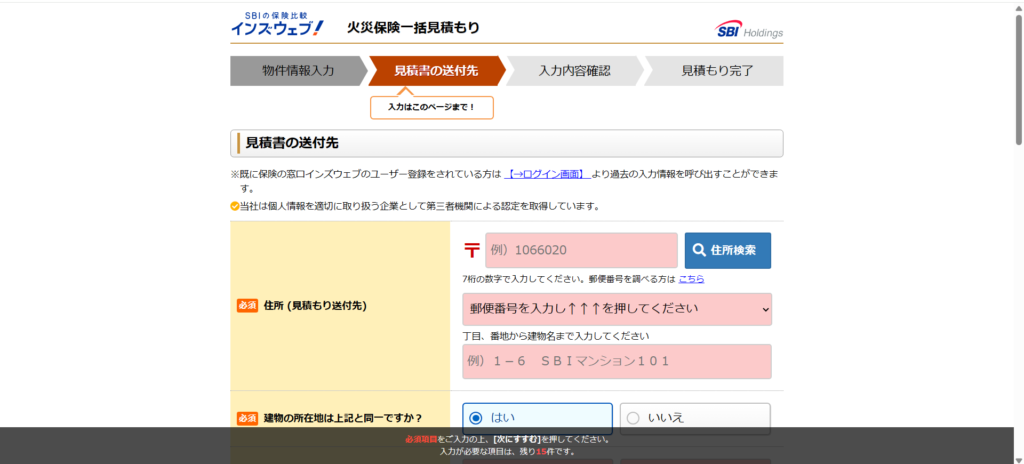Screen dimensions: 1024x464
Task: Switch to the 入力内容確認 step
Action: click(574, 71)
